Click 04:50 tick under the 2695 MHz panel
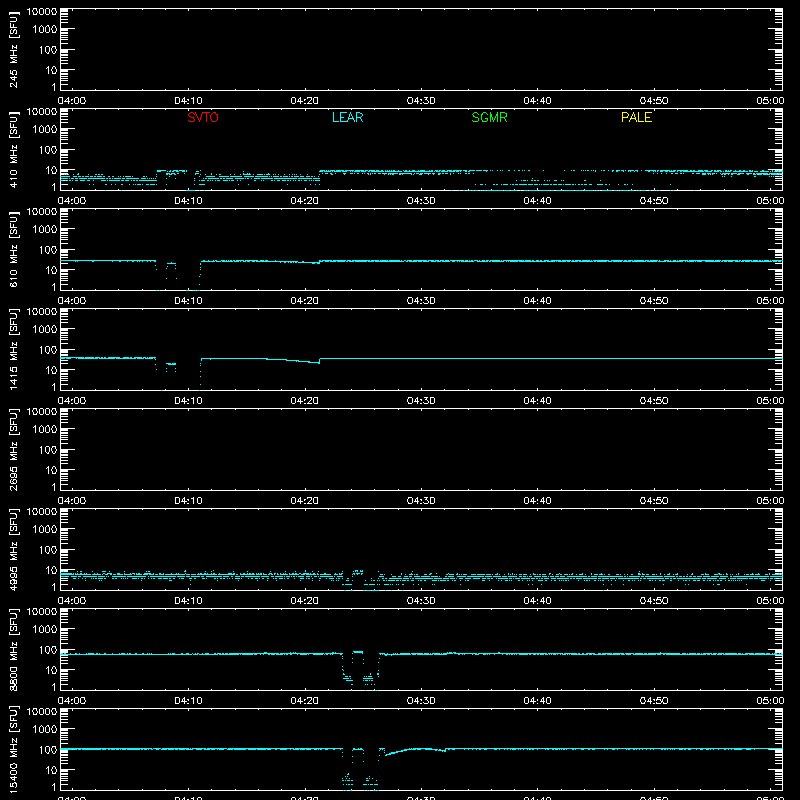800x800 pixels. coord(654,501)
